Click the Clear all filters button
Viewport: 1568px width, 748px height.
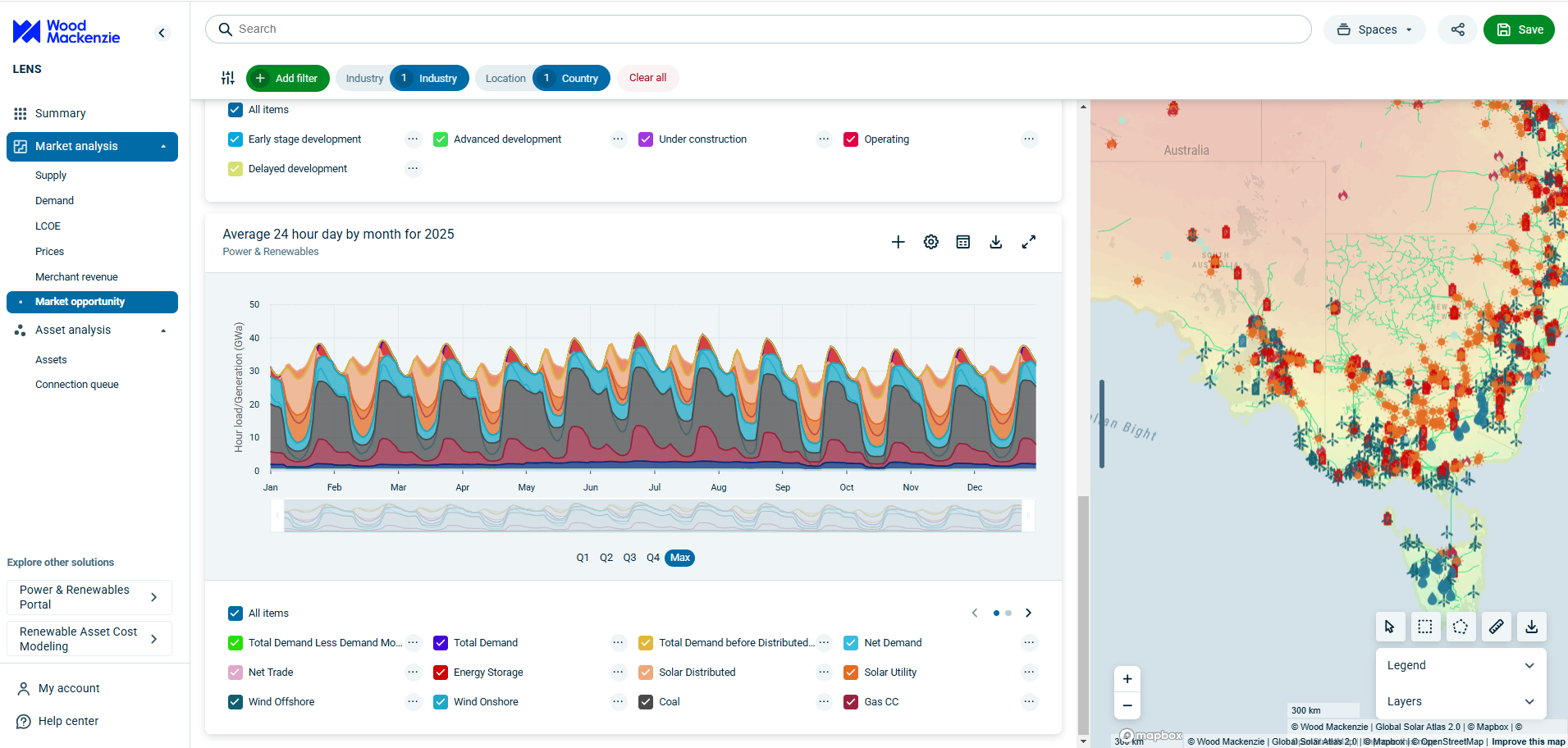coord(647,78)
